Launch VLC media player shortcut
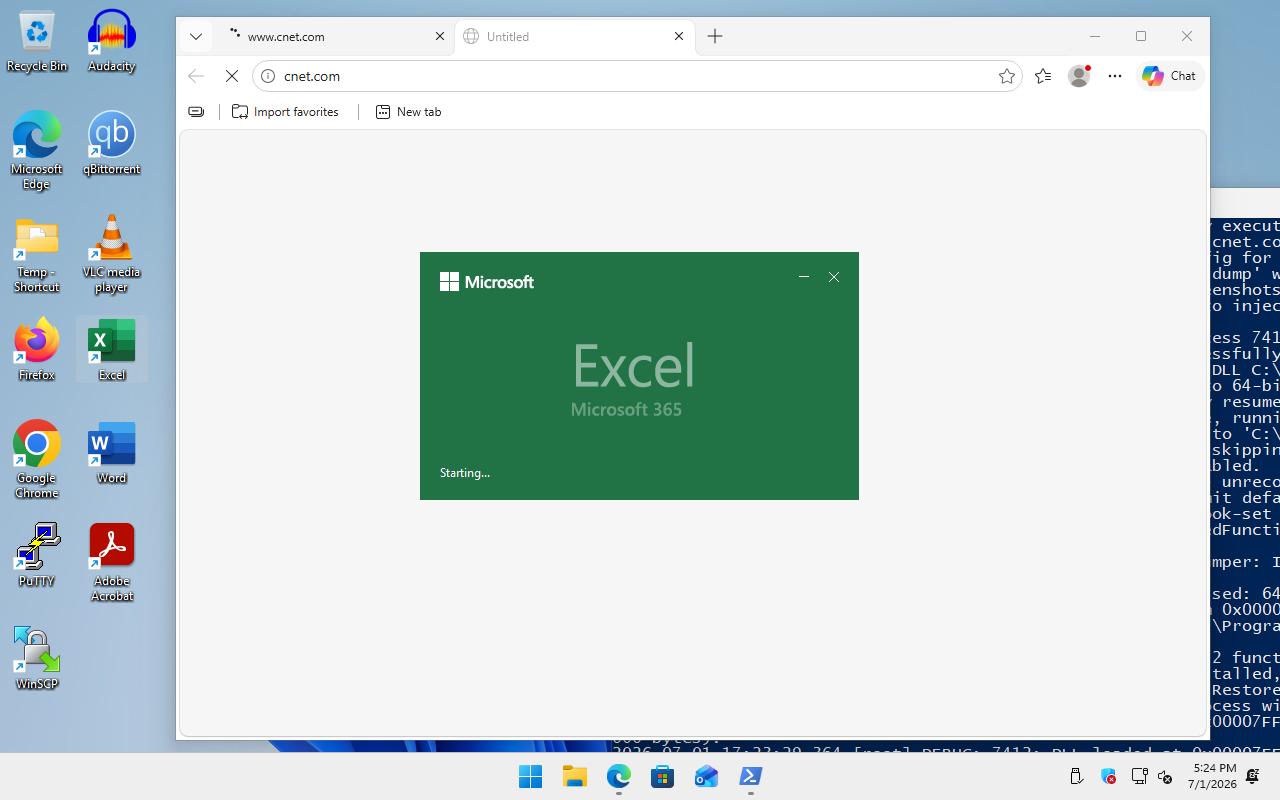The height and width of the screenshot is (800, 1280). pyautogui.click(x=111, y=254)
